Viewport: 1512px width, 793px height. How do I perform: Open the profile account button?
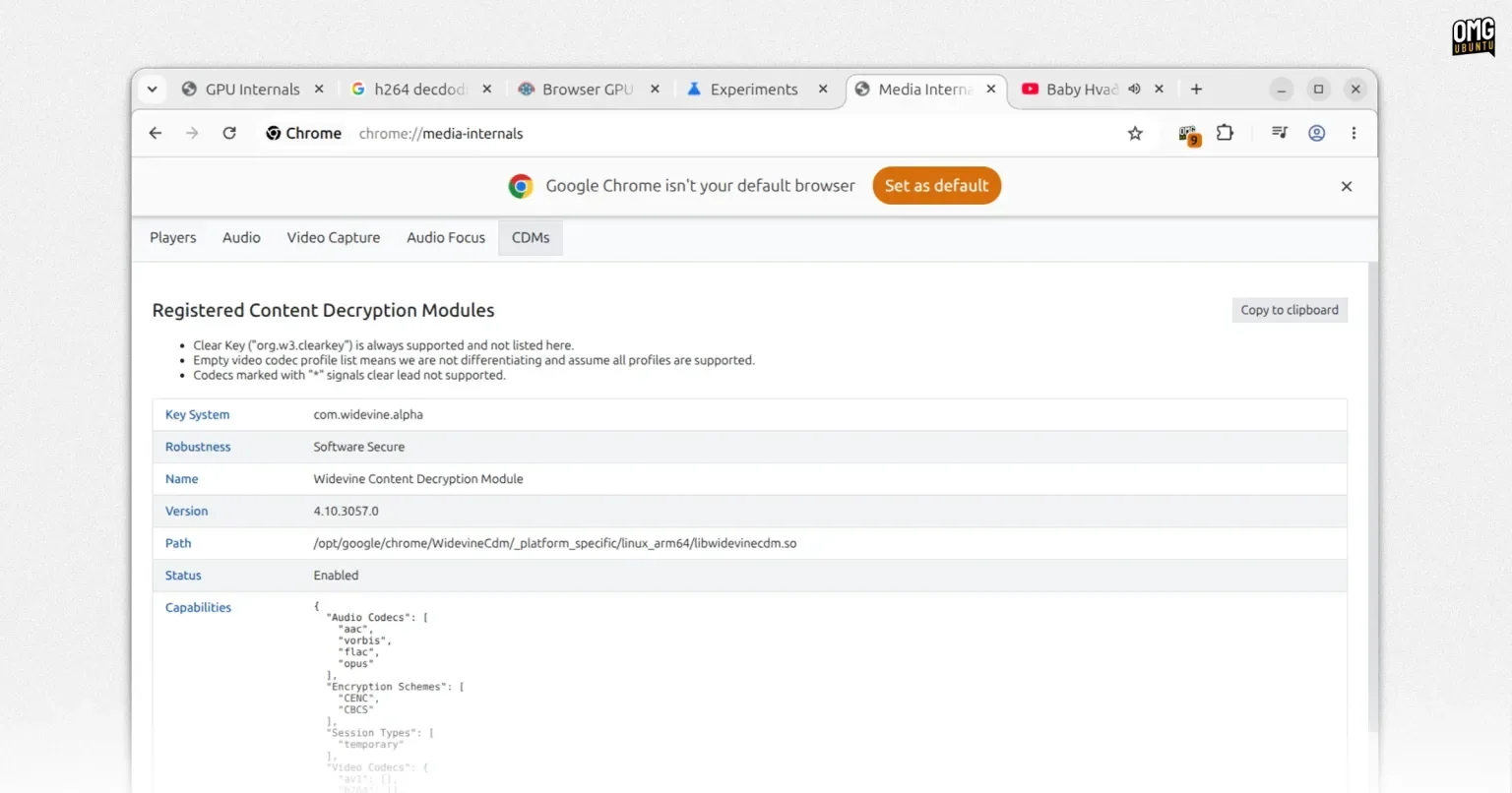(1316, 133)
